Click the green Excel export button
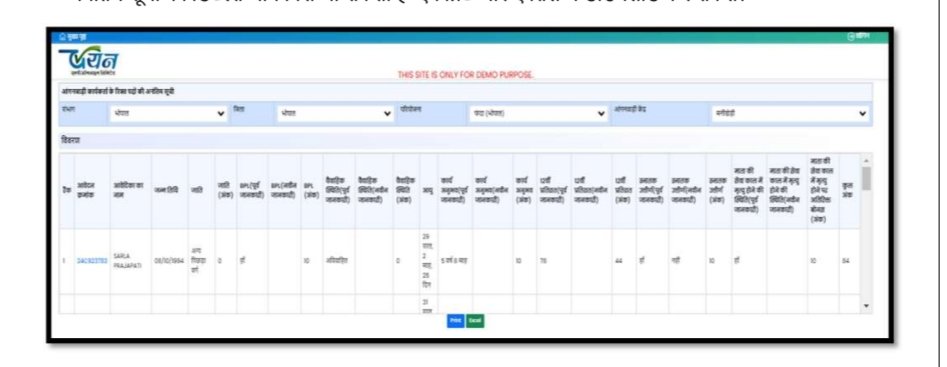This screenshot has width=947, height=367. (475, 321)
